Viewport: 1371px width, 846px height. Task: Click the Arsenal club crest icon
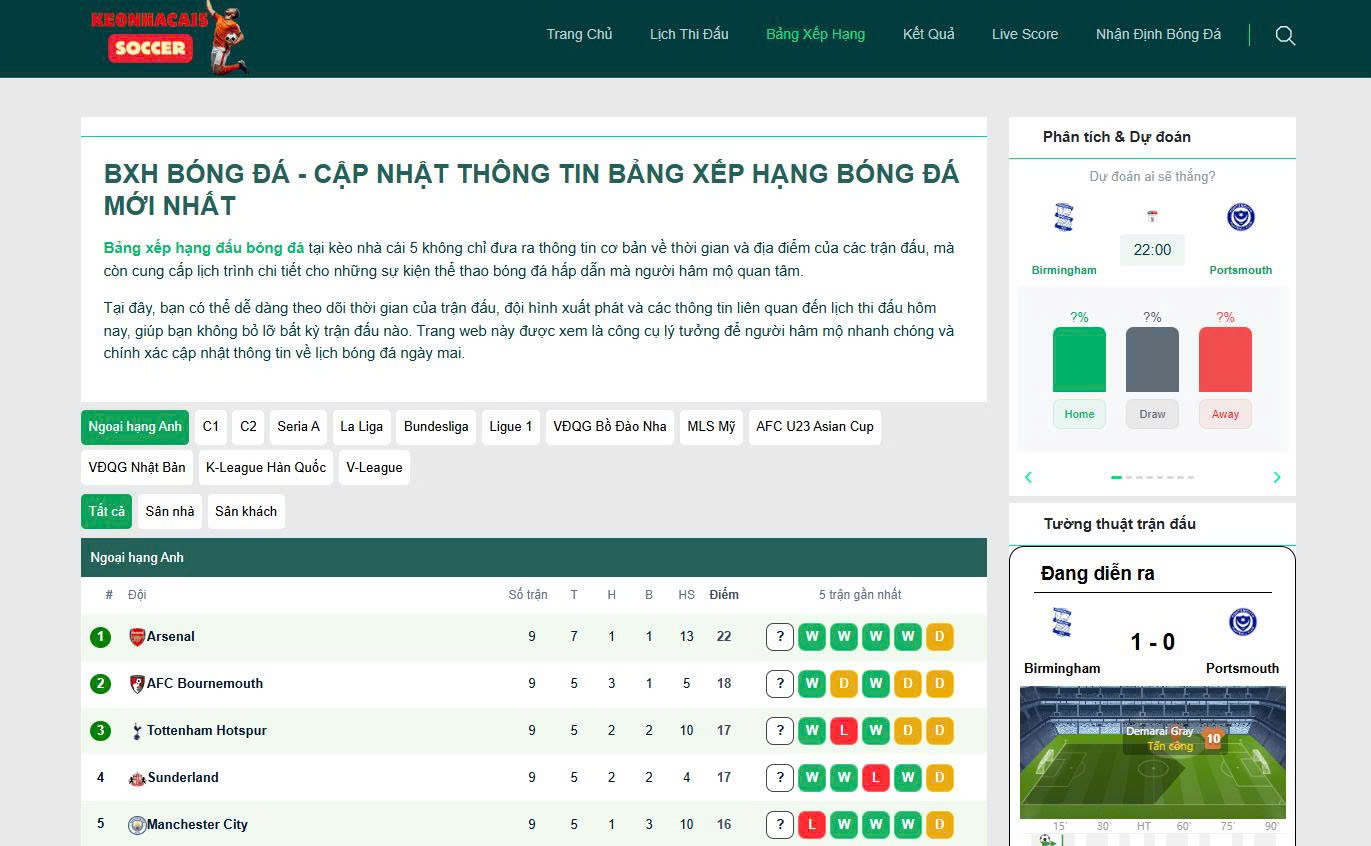[137, 637]
